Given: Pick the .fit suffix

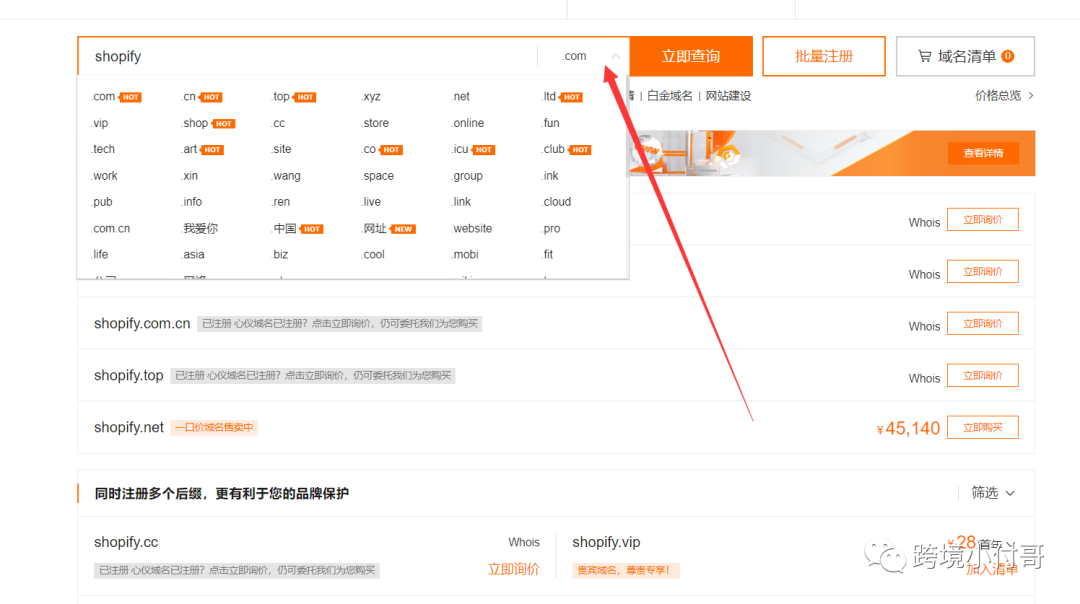Looking at the screenshot, I should click(x=548, y=255).
